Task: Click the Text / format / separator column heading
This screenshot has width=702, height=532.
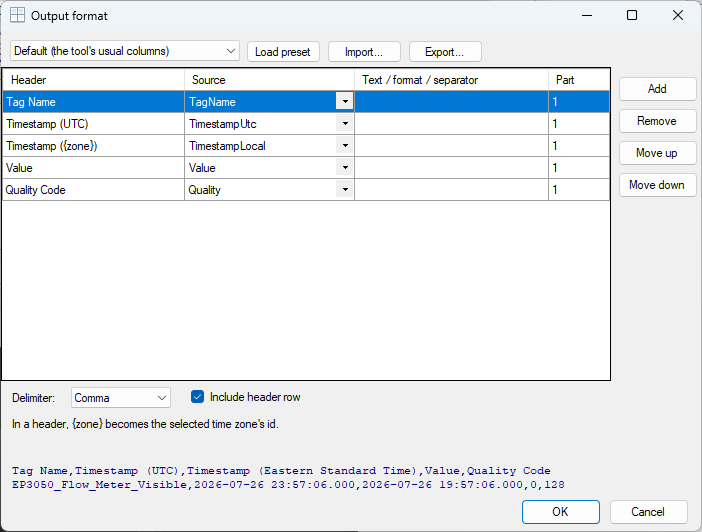Action: [x=451, y=80]
